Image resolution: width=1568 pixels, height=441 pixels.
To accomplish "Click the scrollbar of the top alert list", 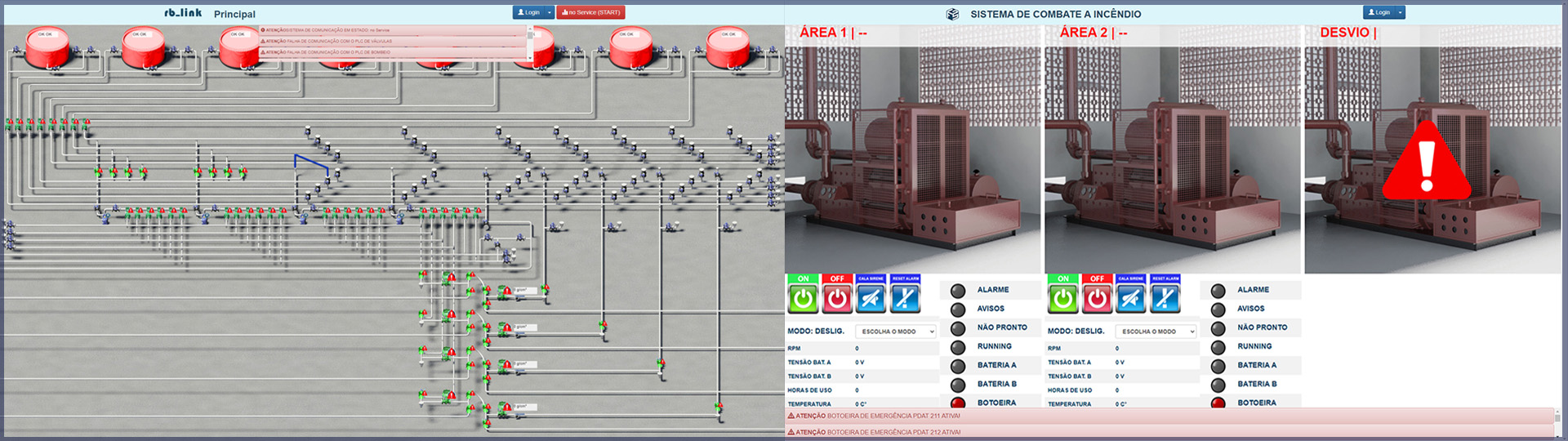I will 530,42.
